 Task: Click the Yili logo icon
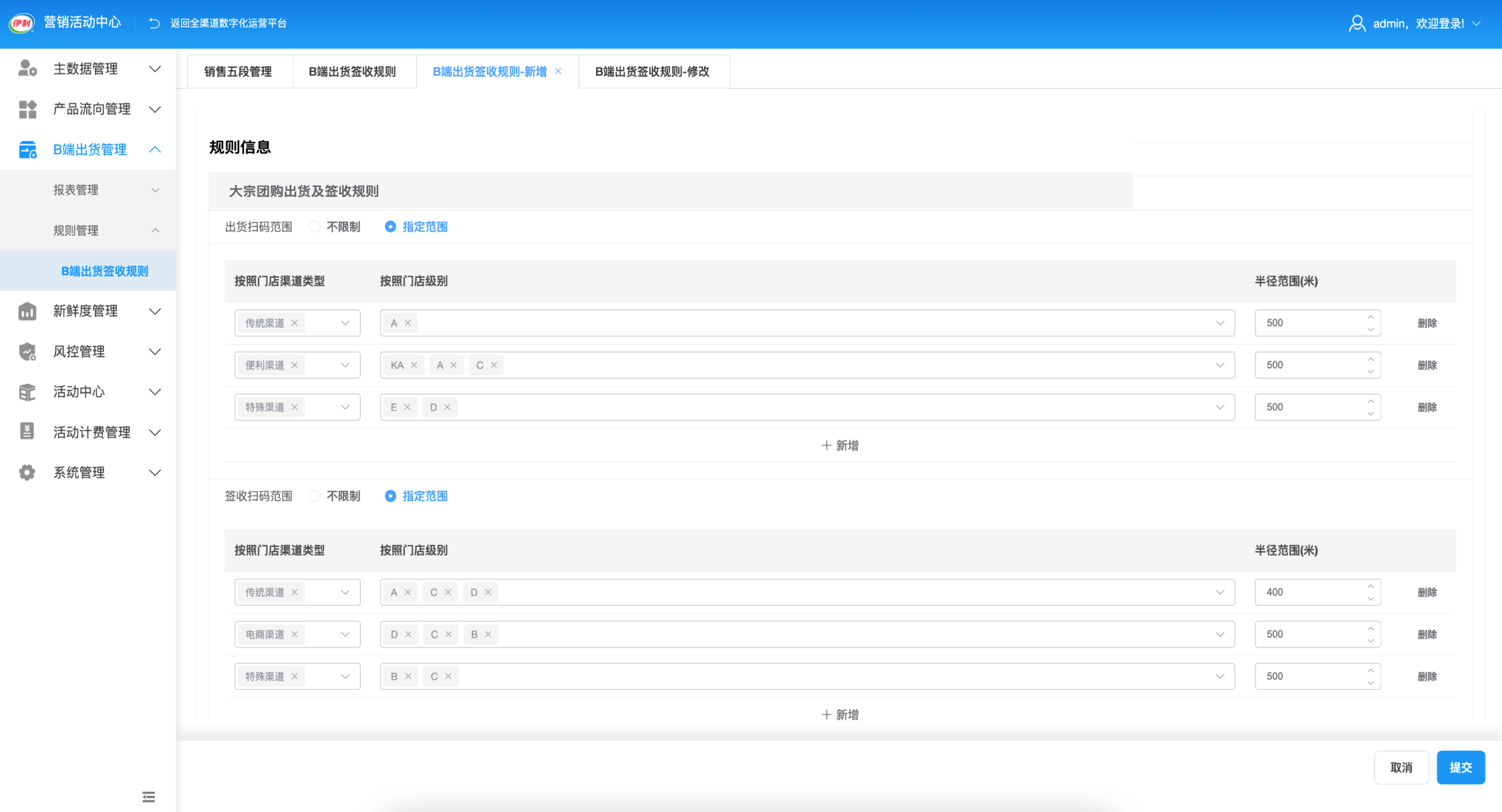[21, 23]
